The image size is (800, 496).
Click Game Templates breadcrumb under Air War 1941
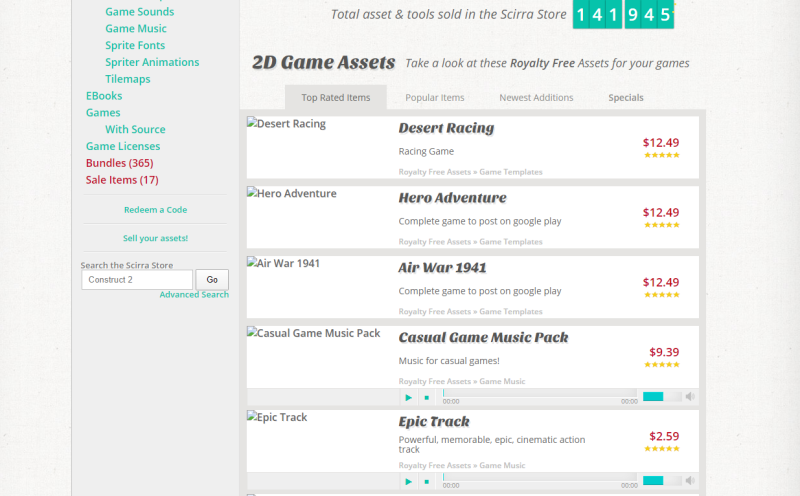coord(511,312)
